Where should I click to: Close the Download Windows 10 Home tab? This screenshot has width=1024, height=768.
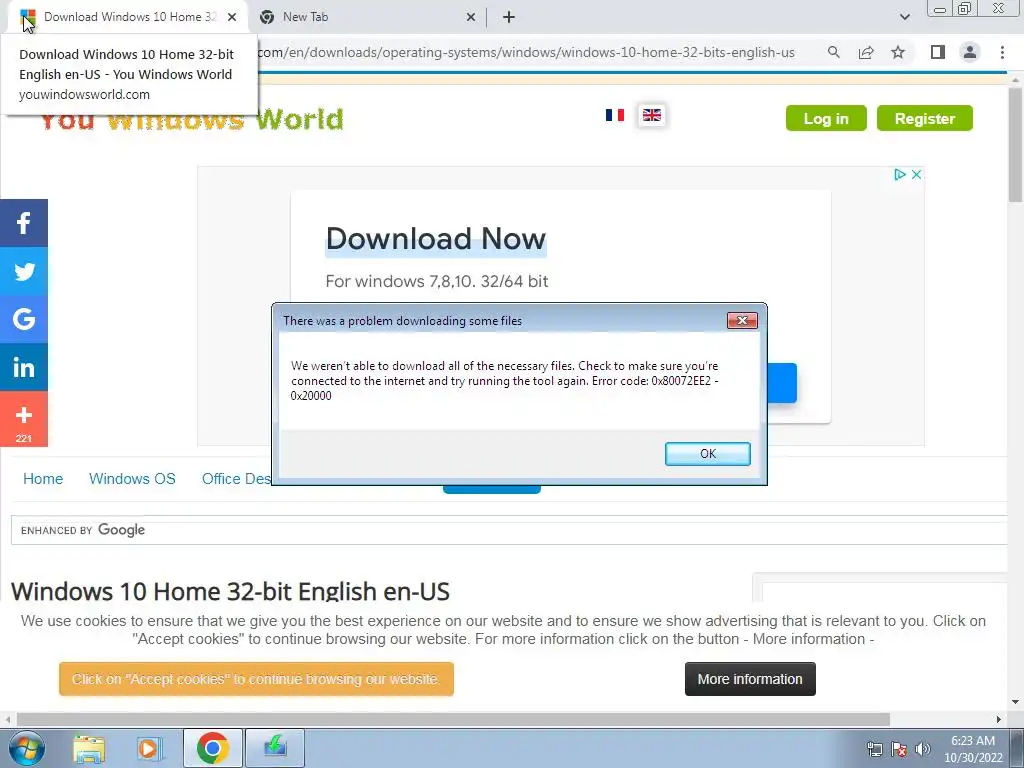[x=232, y=17]
